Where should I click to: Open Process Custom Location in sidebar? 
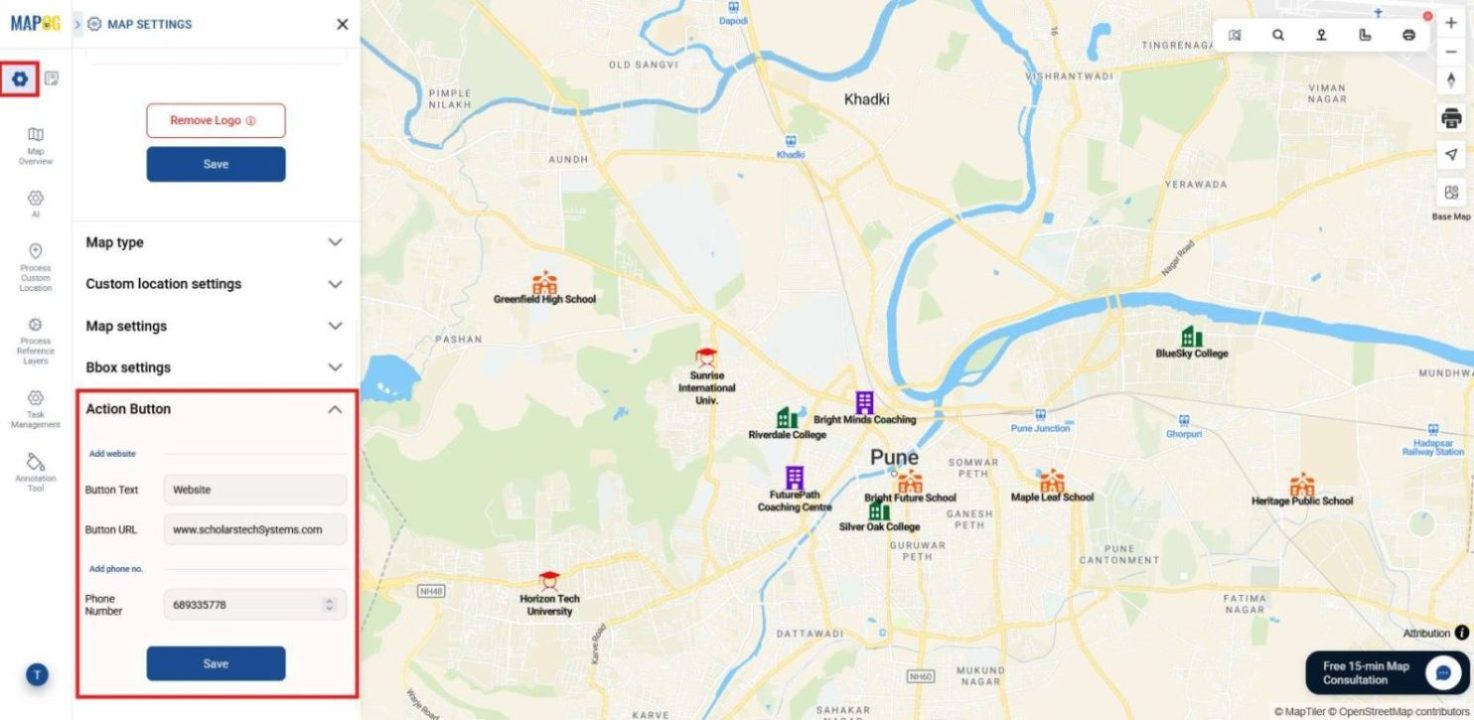pos(35,267)
